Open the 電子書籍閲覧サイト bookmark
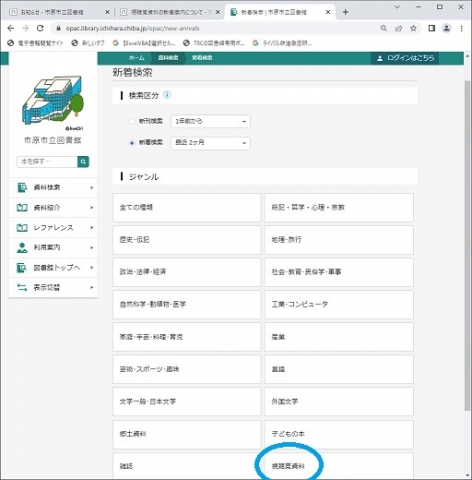 pos(35,43)
